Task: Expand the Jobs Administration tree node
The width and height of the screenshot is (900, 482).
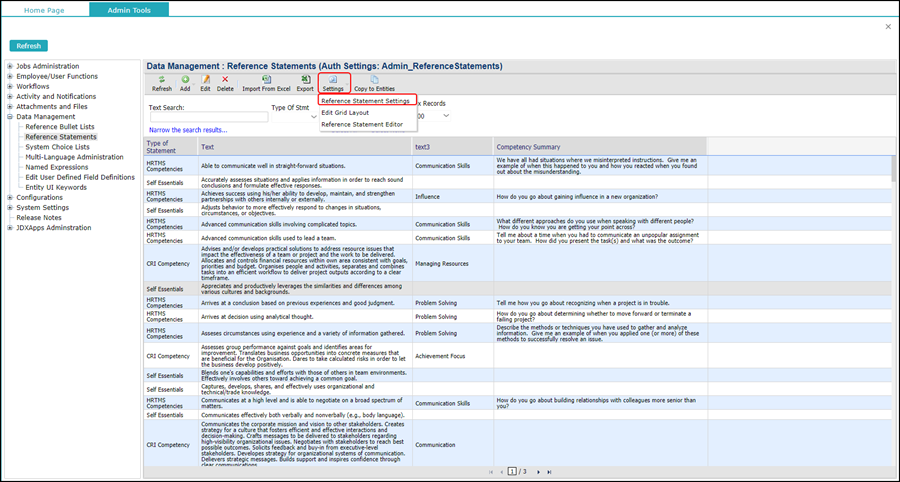Action: (10, 66)
